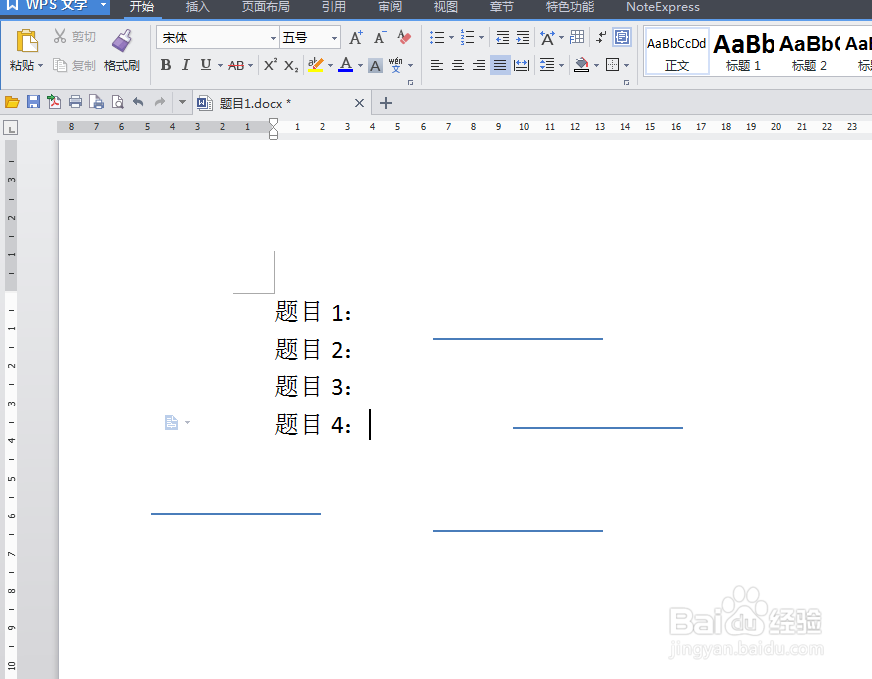Click the insert table grid icon
Image resolution: width=872 pixels, height=679 pixels.
tap(577, 37)
